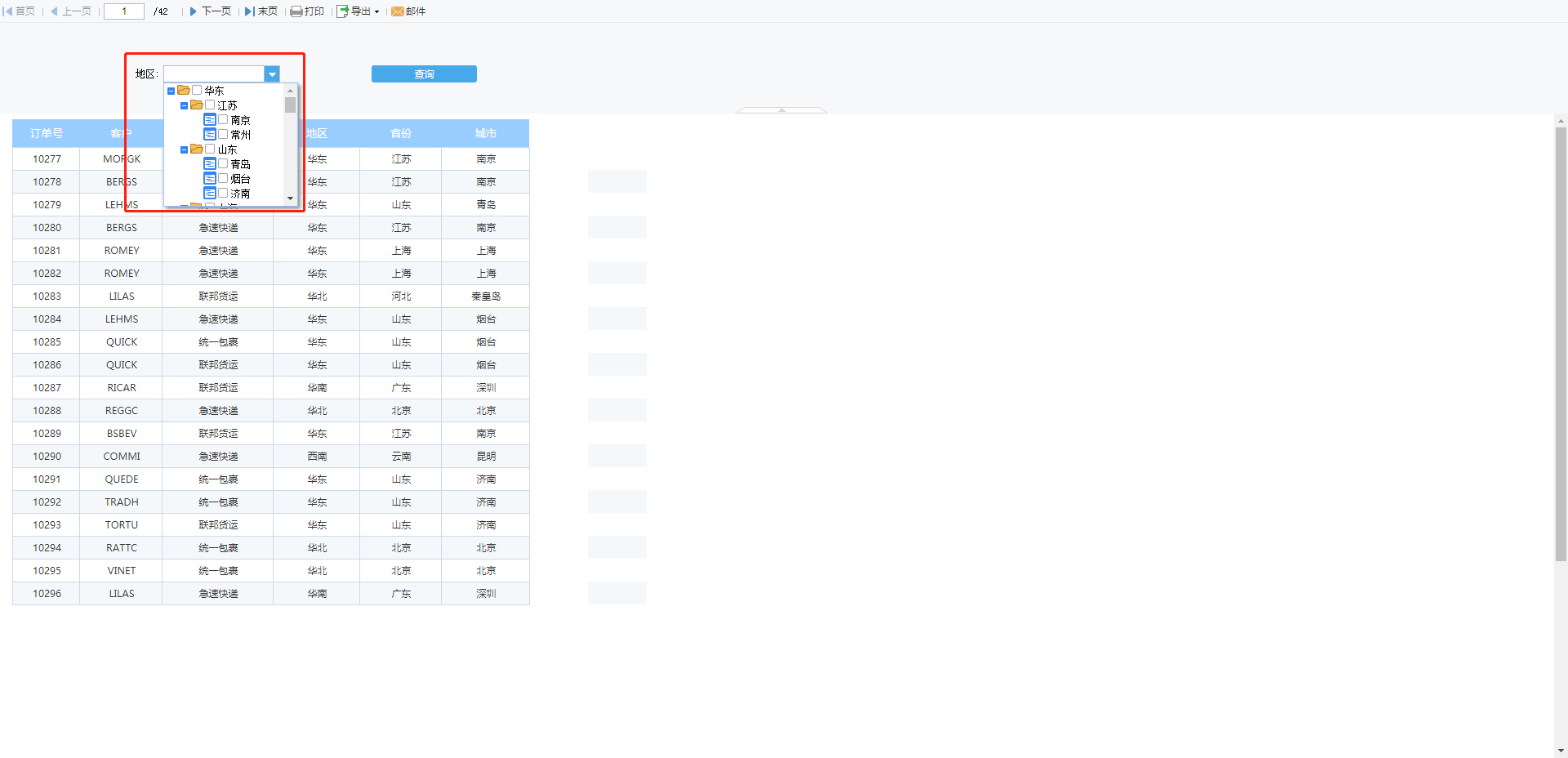Click the 秦皇岛 city cell

tap(486, 297)
